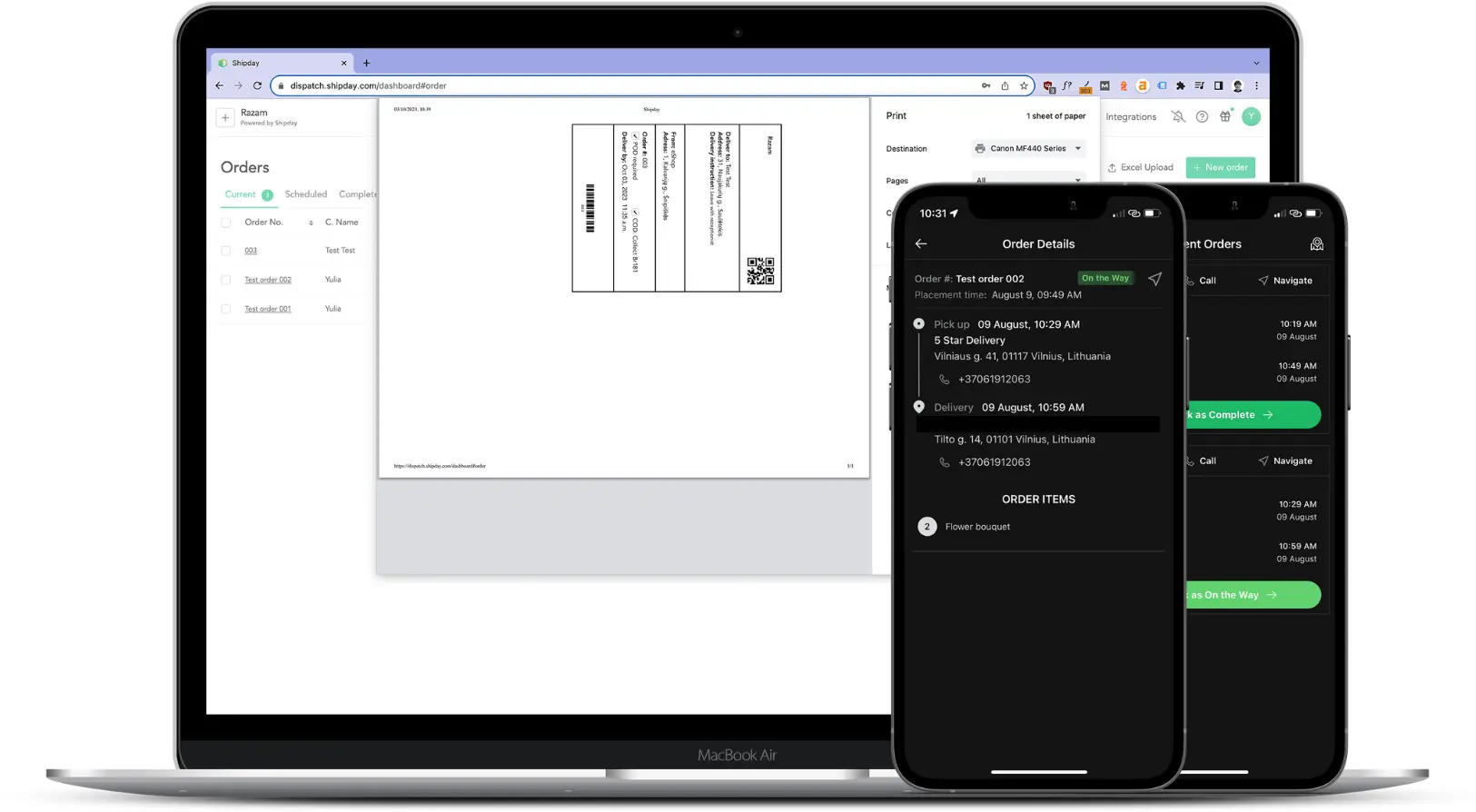Open a new browser tab
Screen dimensions: 1476x812
(366, 63)
